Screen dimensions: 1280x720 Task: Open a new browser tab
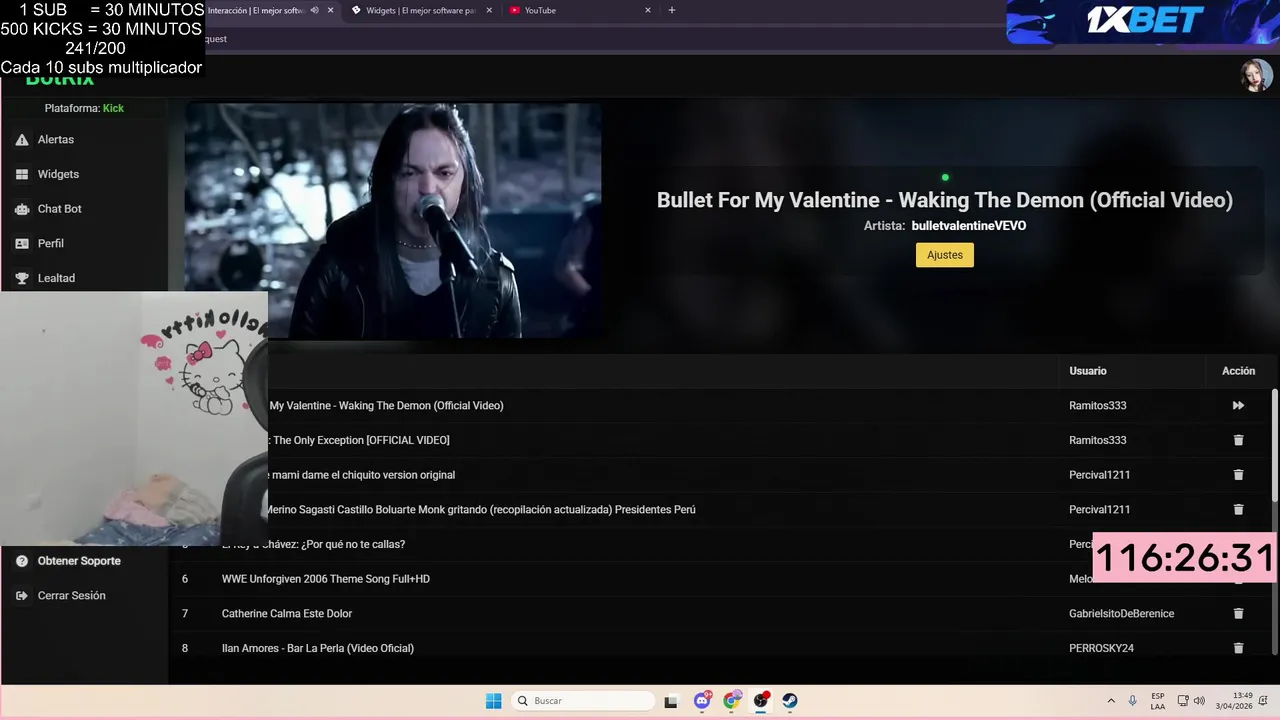672,10
